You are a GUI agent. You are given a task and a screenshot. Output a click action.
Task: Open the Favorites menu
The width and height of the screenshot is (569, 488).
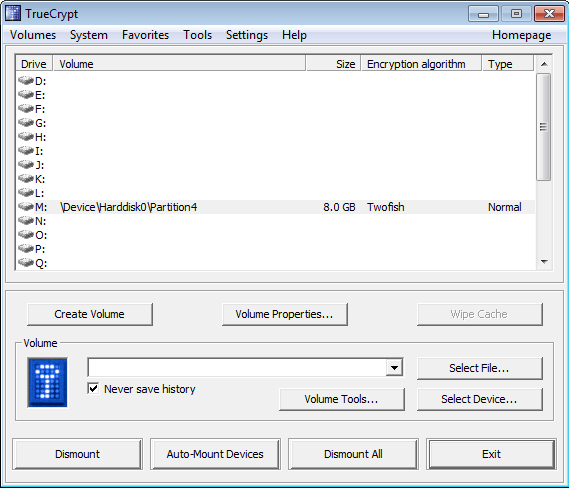(x=146, y=35)
